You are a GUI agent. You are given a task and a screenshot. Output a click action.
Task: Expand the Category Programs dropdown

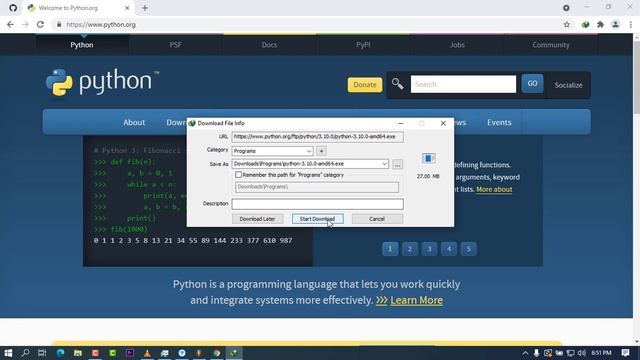coord(309,151)
